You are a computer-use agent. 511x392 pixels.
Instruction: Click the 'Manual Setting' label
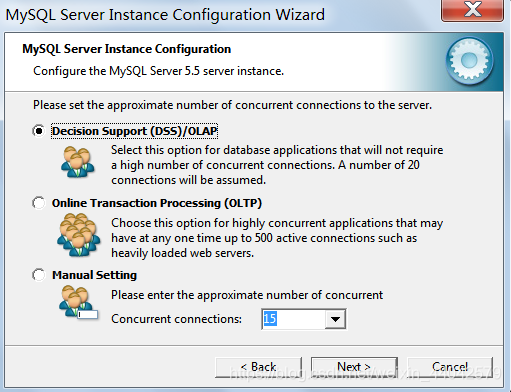pyautogui.click(x=94, y=275)
